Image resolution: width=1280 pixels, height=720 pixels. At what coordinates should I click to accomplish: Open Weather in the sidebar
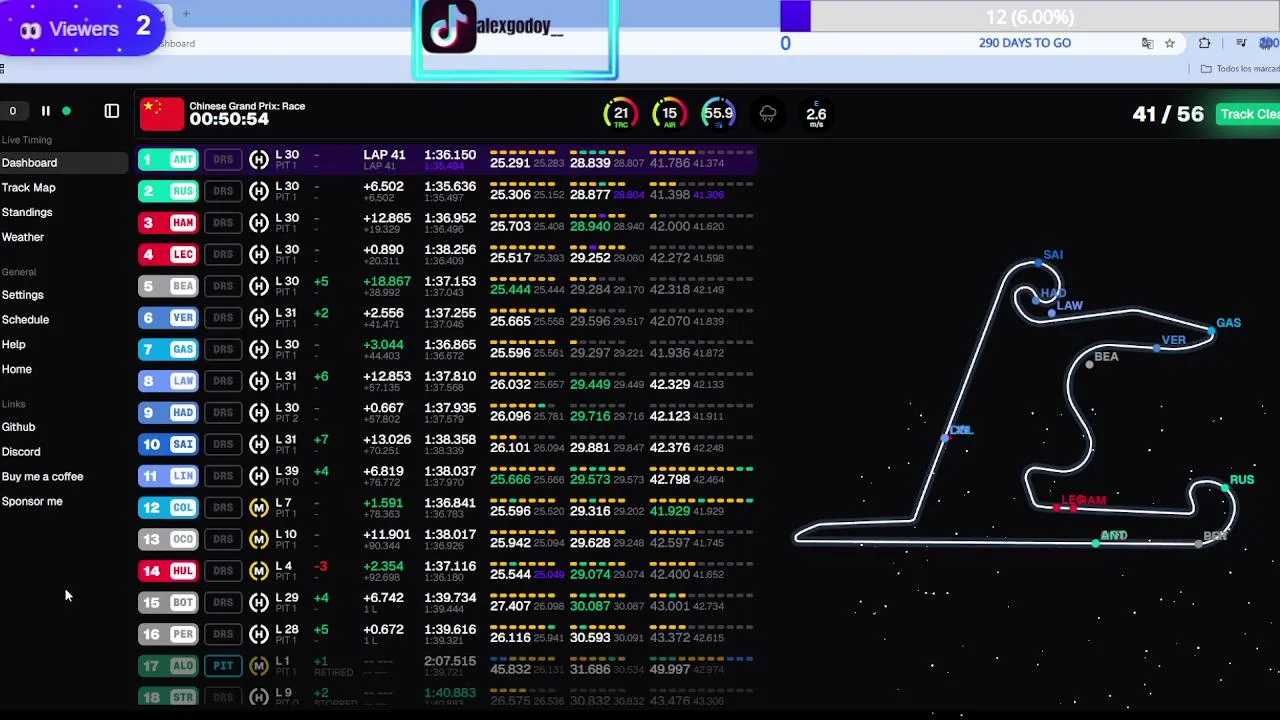click(23, 238)
